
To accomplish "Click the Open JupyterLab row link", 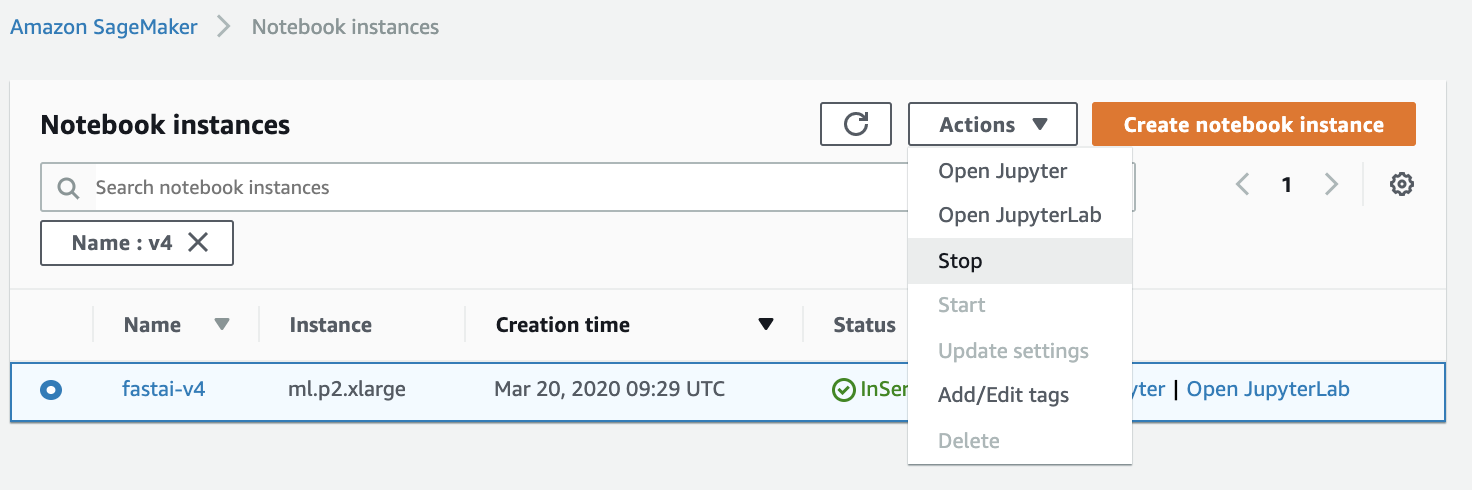I will [1268, 389].
